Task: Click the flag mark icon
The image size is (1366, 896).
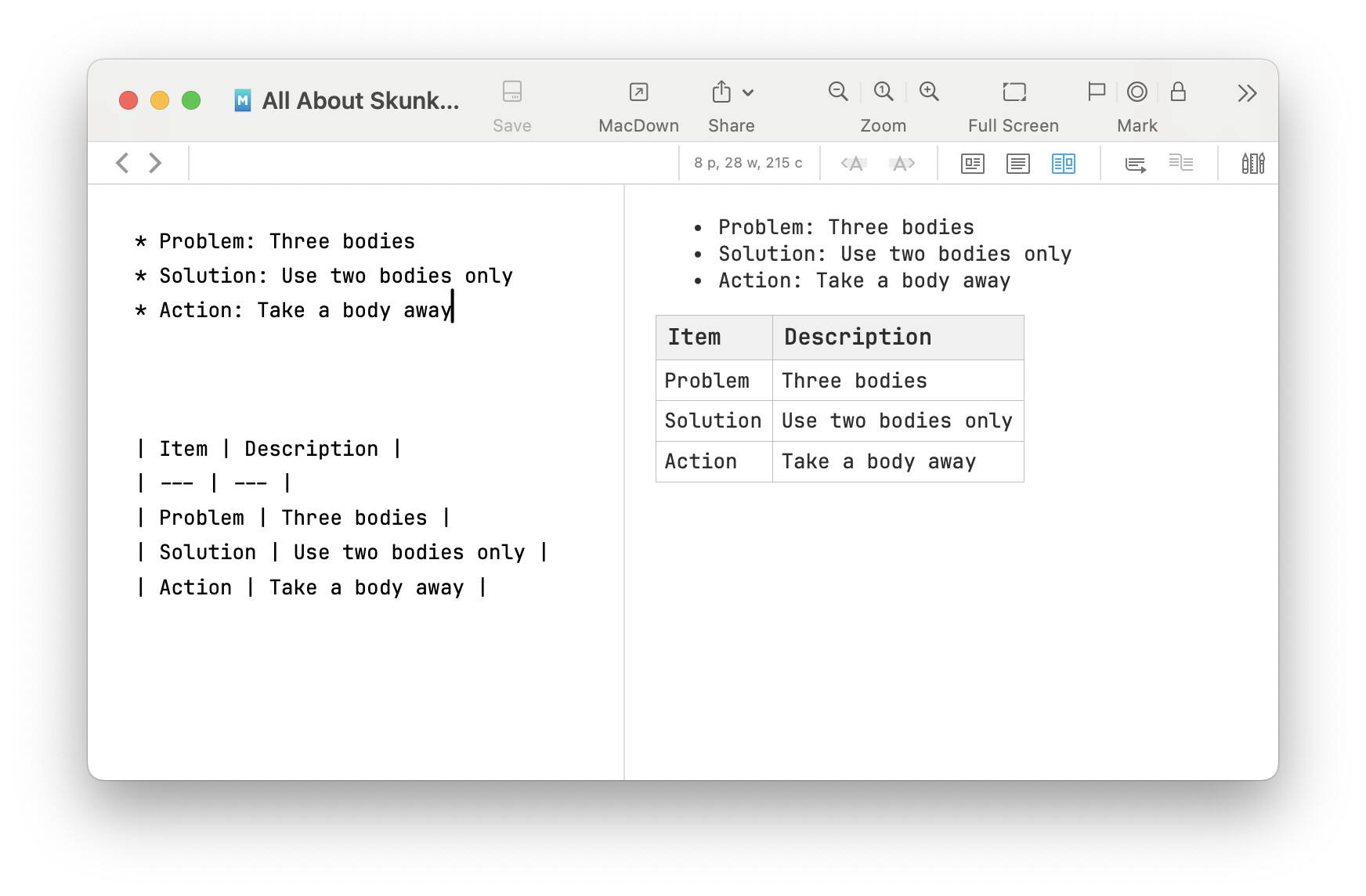Action: (1096, 92)
